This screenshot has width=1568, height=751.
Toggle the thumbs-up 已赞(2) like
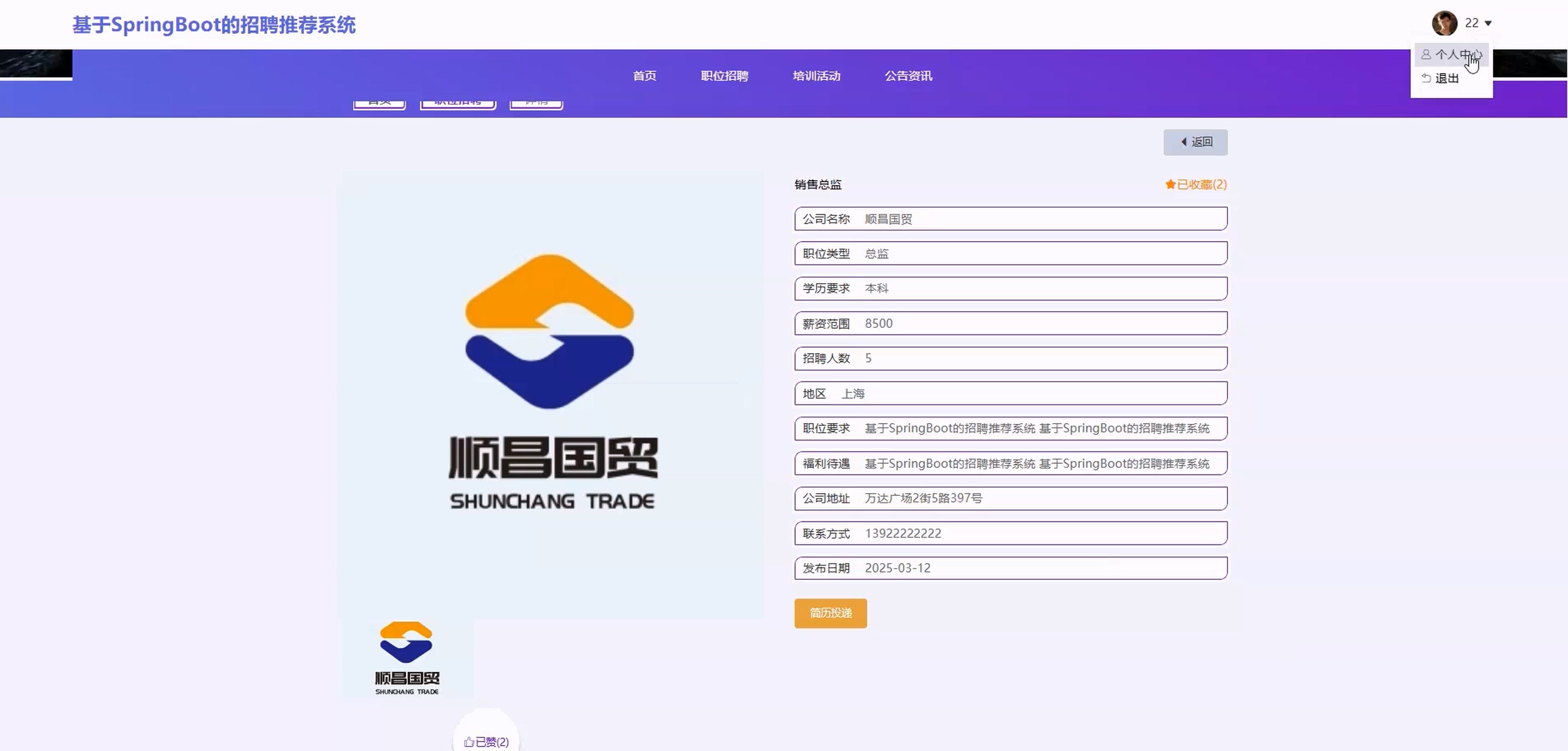point(487,741)
